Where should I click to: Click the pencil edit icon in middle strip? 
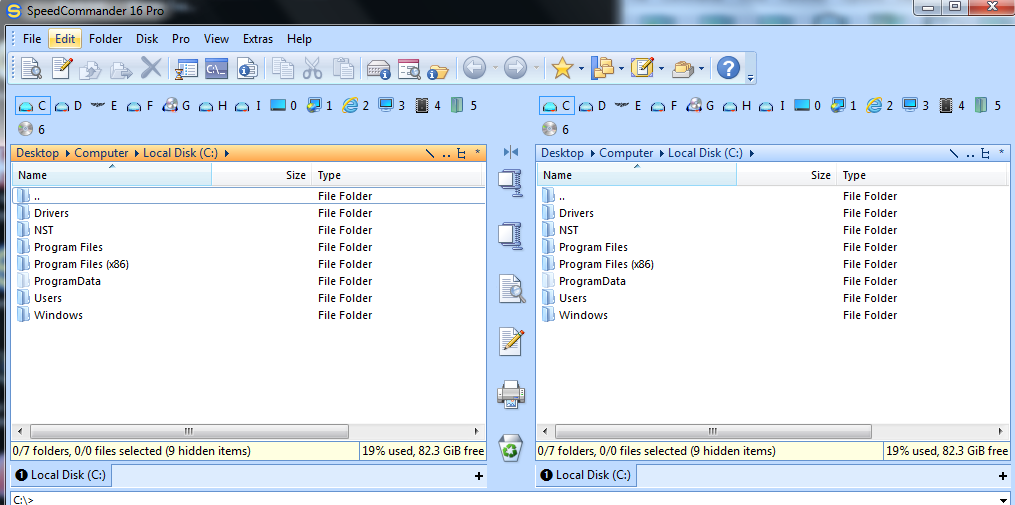(x=510, y=341)
